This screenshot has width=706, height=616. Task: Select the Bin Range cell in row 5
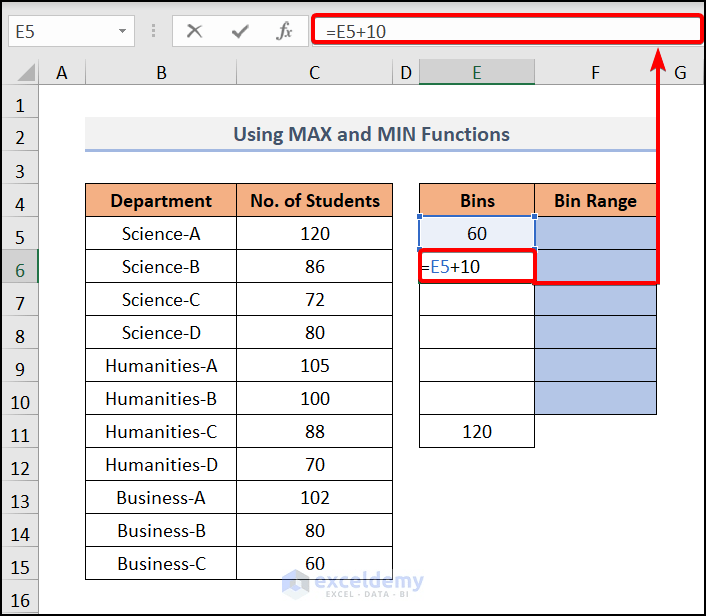pos(595,234)
